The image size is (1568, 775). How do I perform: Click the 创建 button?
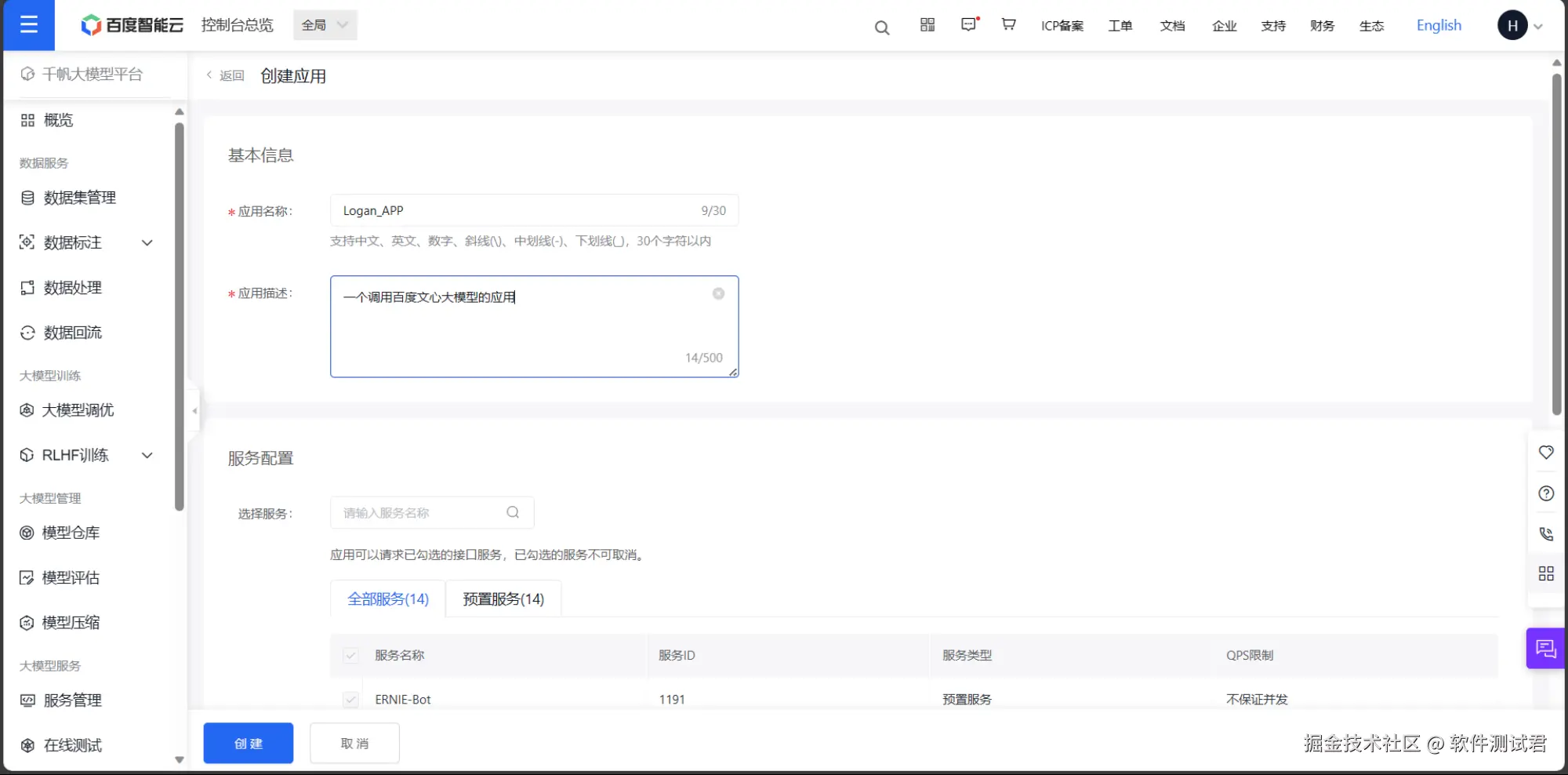pyautogui.click(x=249, y=743)
